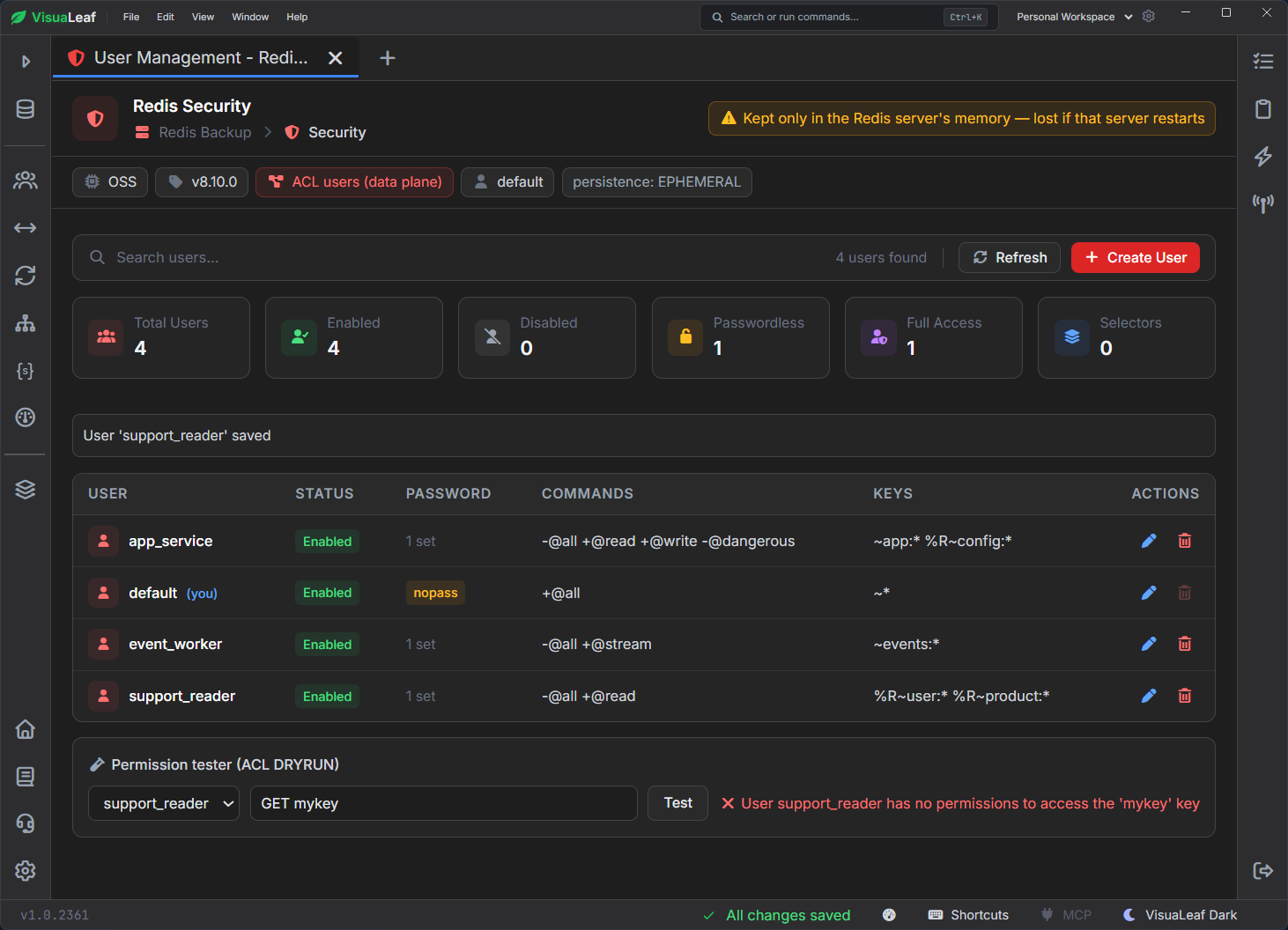
Task: Open the clipboard icon in right panel
Action: tap(1263, 109)
